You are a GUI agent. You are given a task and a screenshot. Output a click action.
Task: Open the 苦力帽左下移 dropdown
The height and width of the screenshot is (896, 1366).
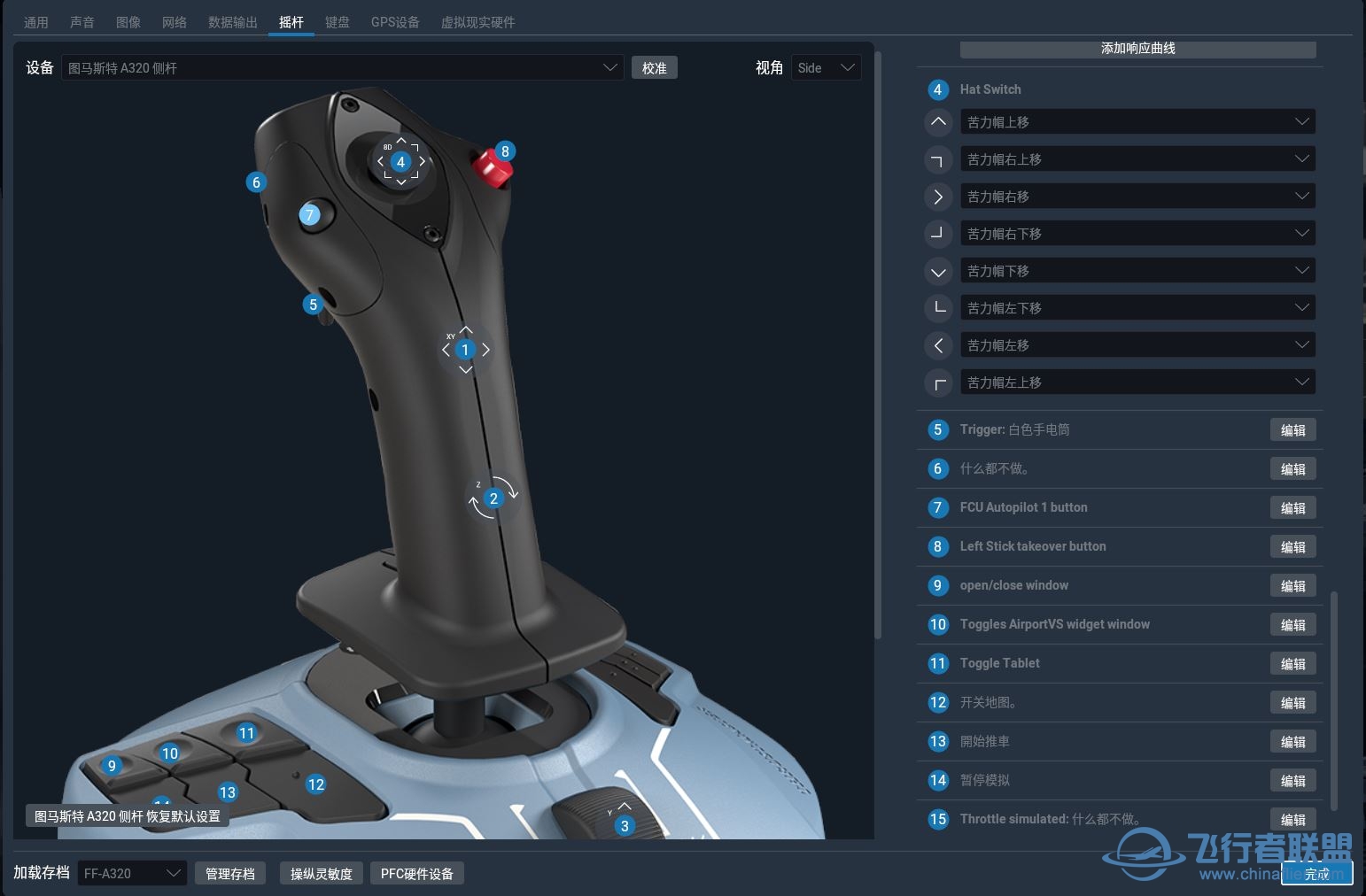pos(1137,308)
